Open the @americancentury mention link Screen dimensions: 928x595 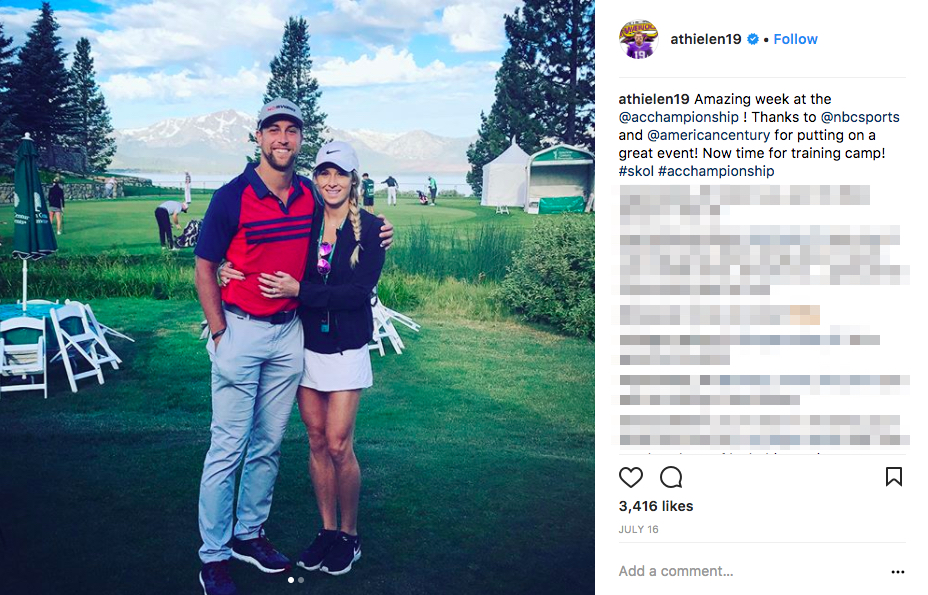[708, 135]
